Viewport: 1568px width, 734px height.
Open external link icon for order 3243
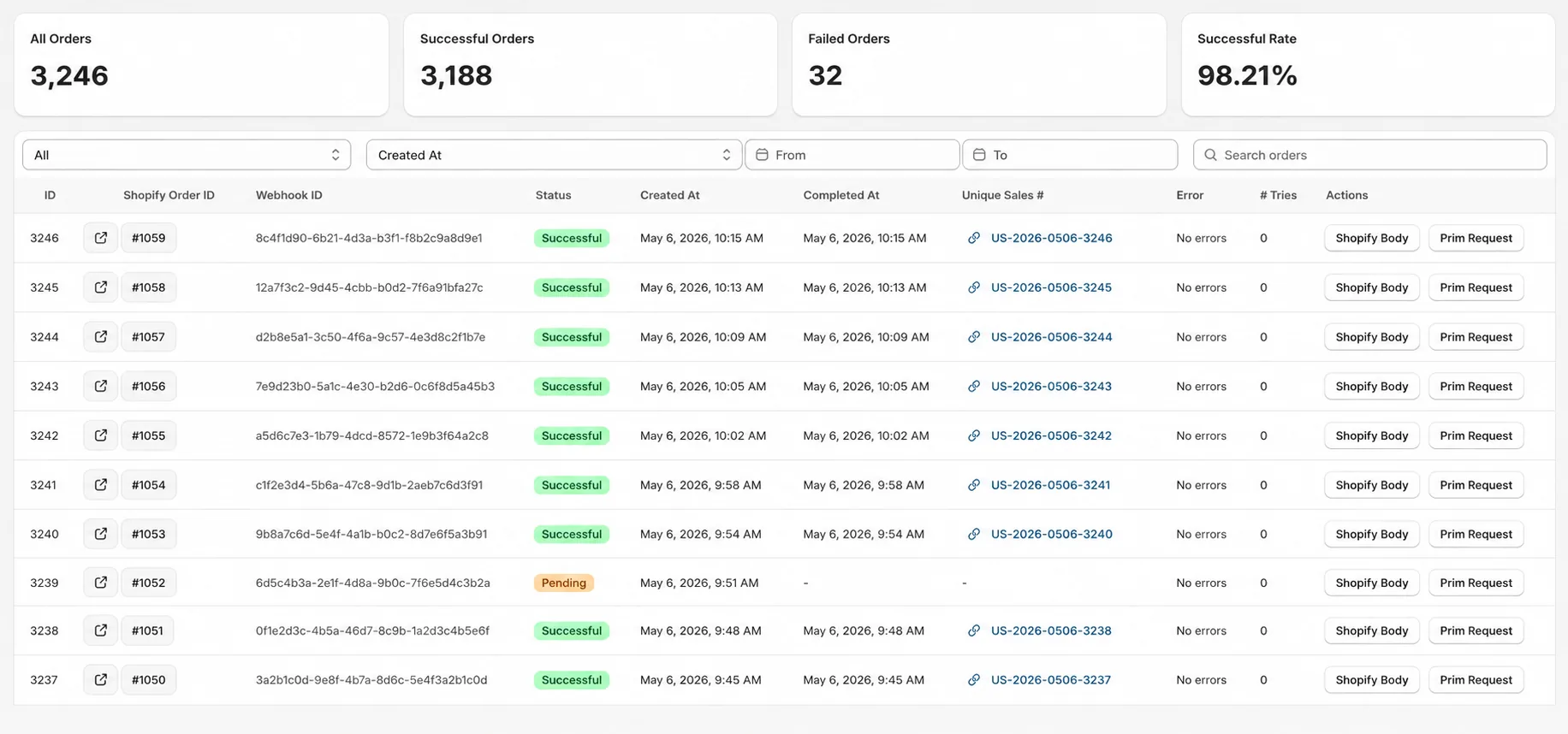pyautogui.click(x=100, y=386)
